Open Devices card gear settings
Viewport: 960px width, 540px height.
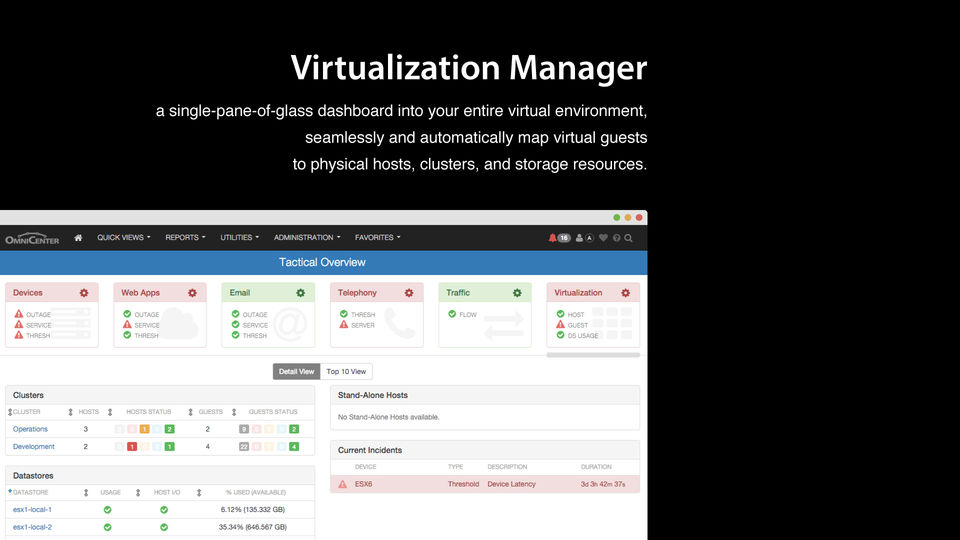[x=84, y=293]
